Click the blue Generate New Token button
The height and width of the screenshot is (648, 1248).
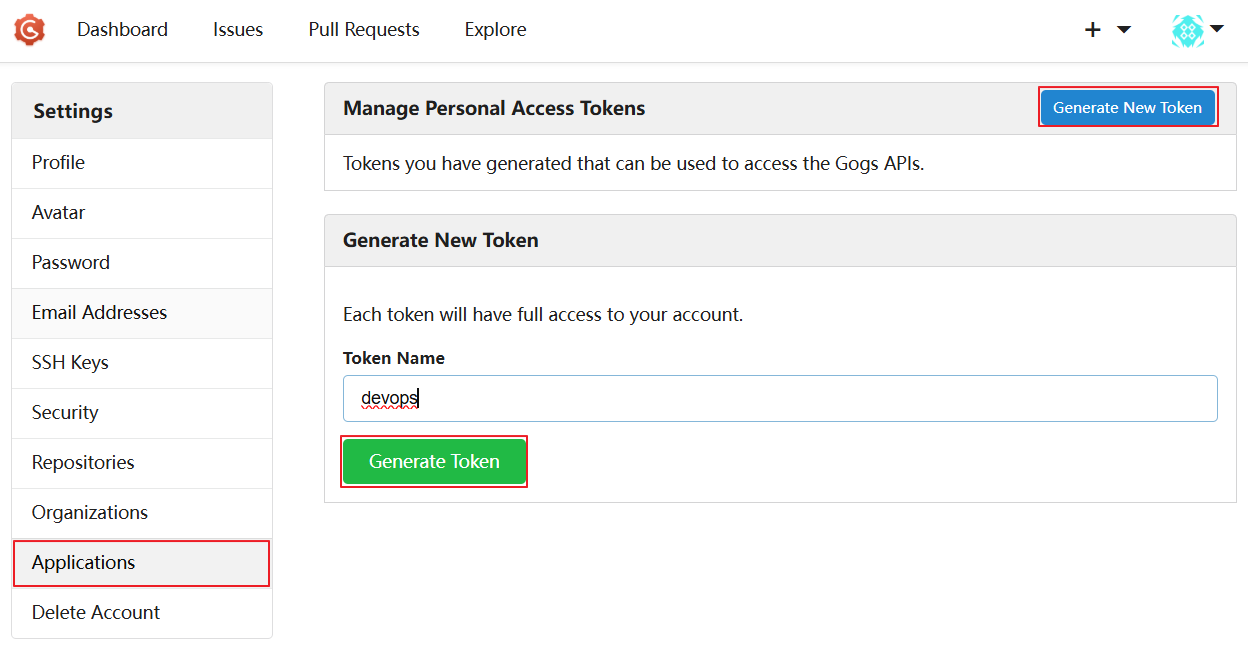click(1127, 107)
